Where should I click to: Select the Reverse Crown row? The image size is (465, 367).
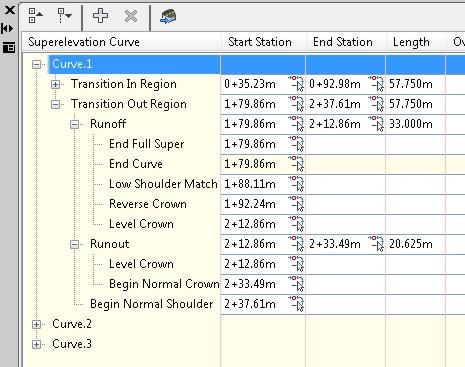pos(148,204)
